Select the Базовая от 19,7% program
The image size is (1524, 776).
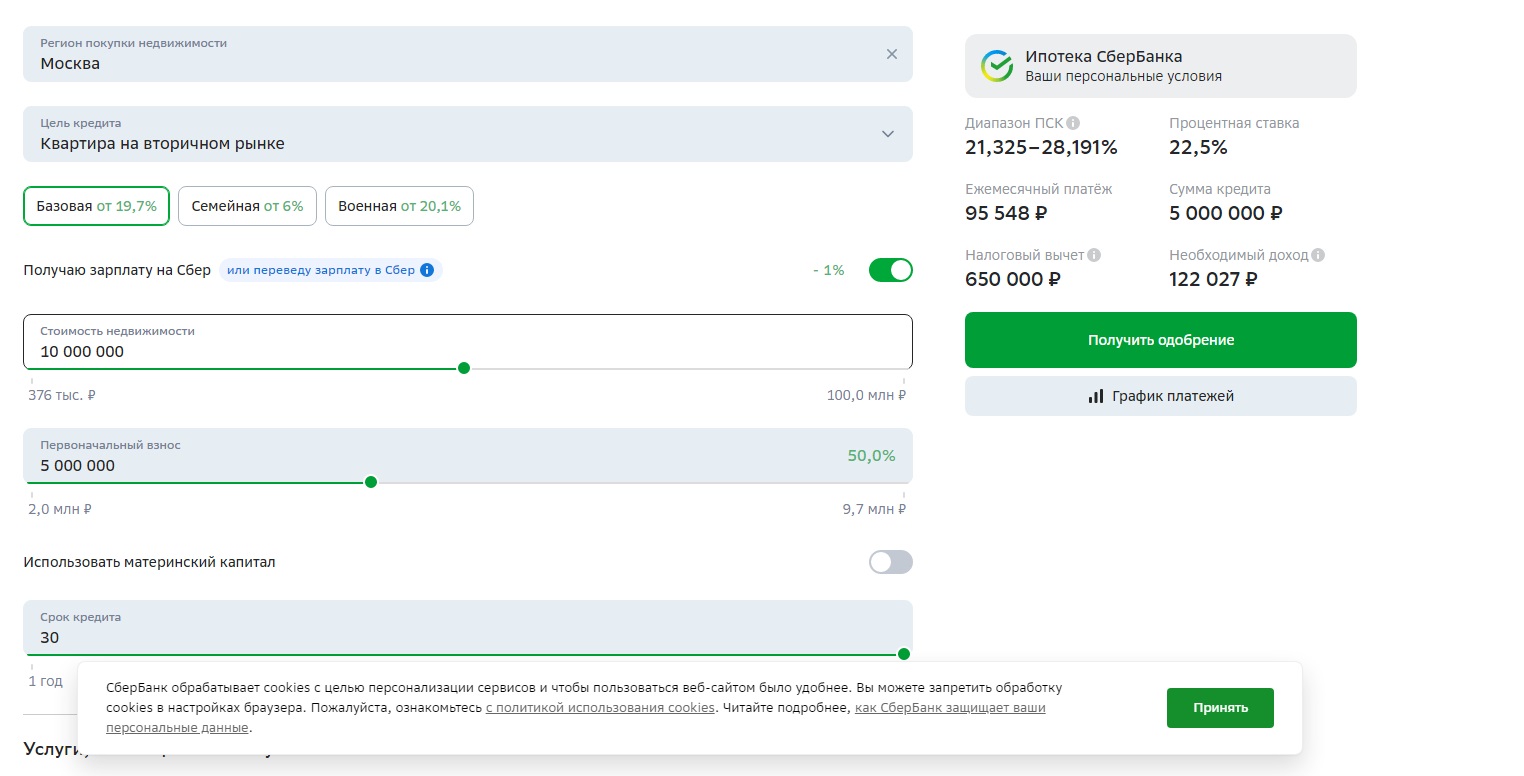pyautogui.click(x=97, y=206)
